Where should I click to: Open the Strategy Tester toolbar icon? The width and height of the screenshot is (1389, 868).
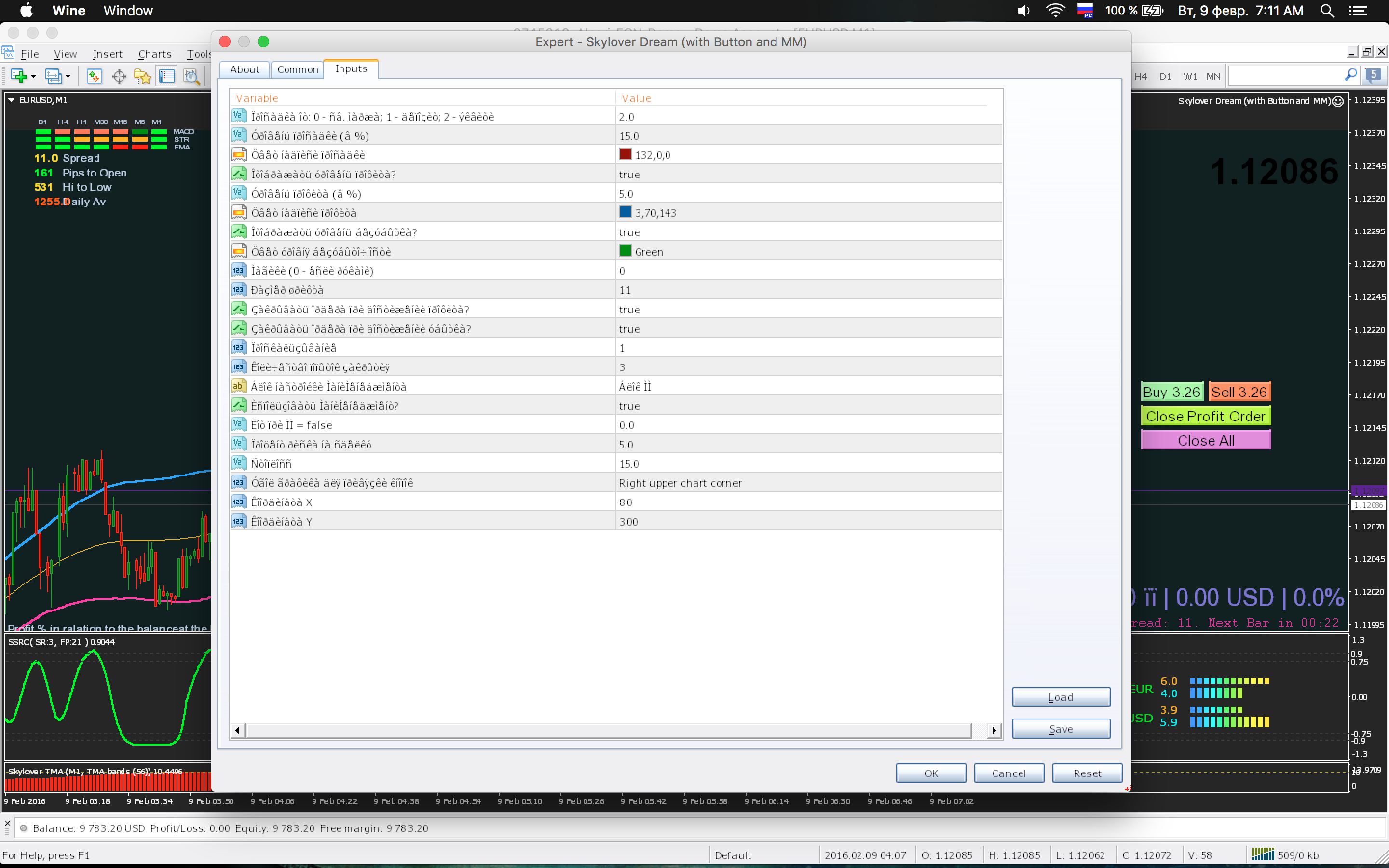[191, 76]
